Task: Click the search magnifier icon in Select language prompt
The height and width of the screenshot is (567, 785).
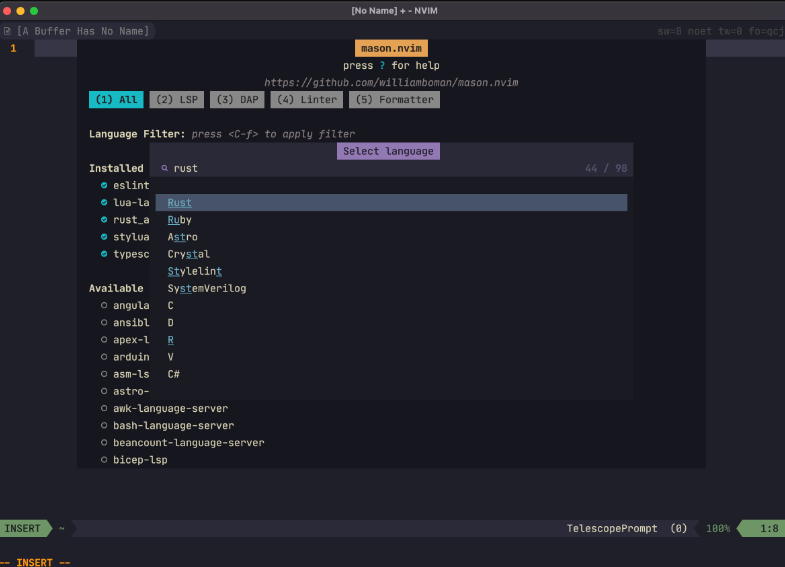Action: click(x=165, y=169)
